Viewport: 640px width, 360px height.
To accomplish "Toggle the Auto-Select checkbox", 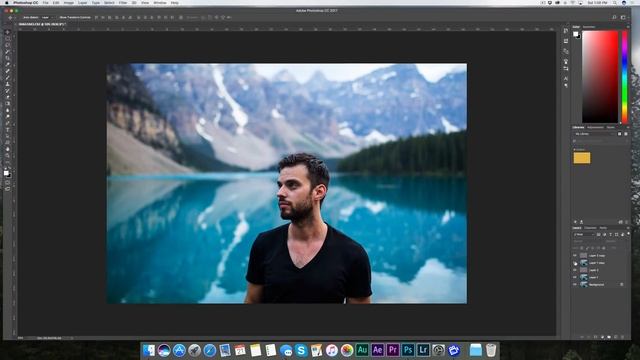I will [x=21, y=18].
